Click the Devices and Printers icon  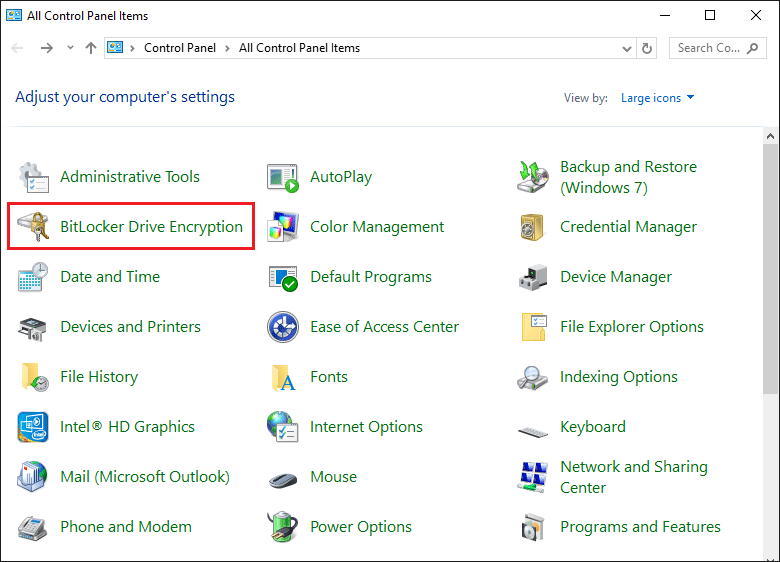32,329
